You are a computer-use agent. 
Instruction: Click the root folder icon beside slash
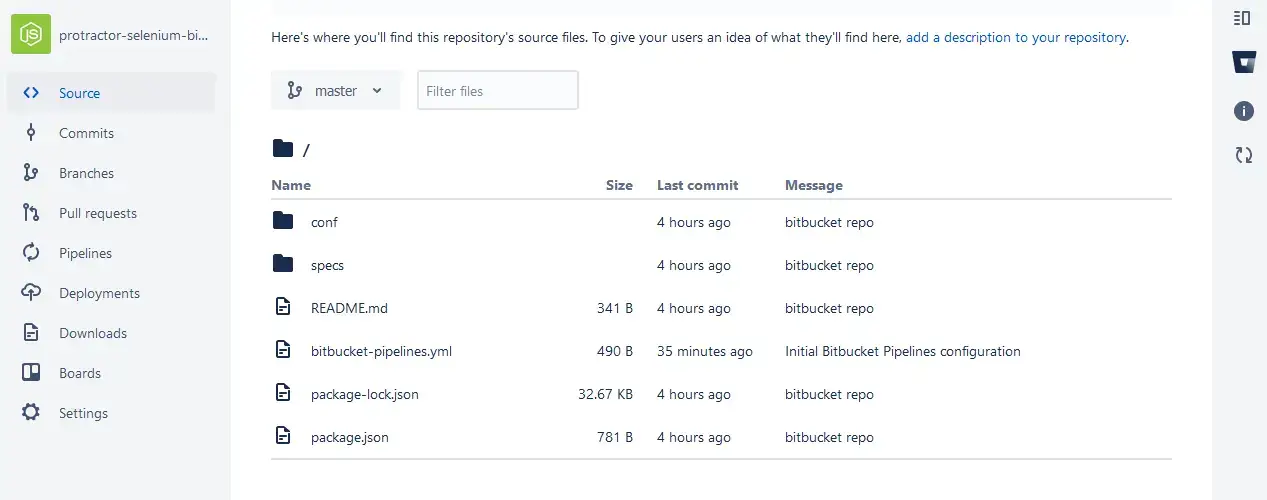(x=283, y=149)
